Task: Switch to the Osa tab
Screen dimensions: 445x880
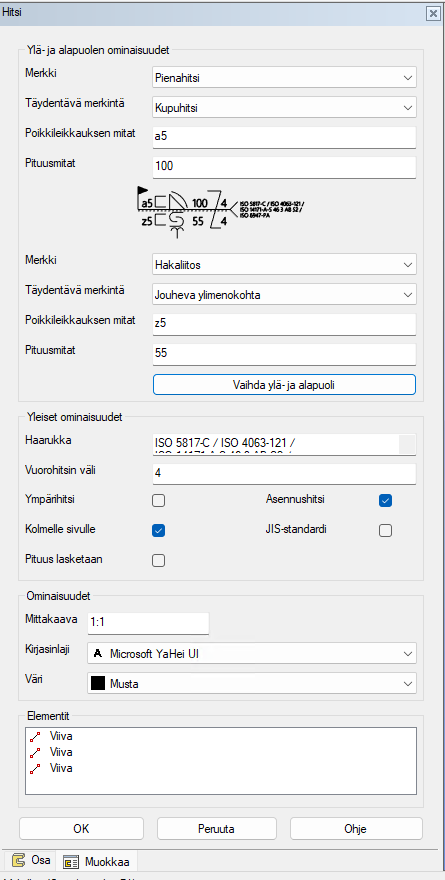Action: tap(31, 859)
